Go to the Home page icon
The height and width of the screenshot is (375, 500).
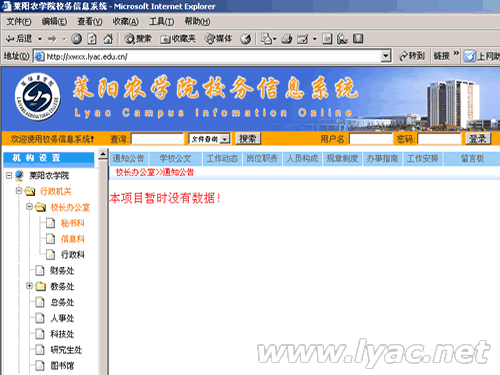point(108,39)
